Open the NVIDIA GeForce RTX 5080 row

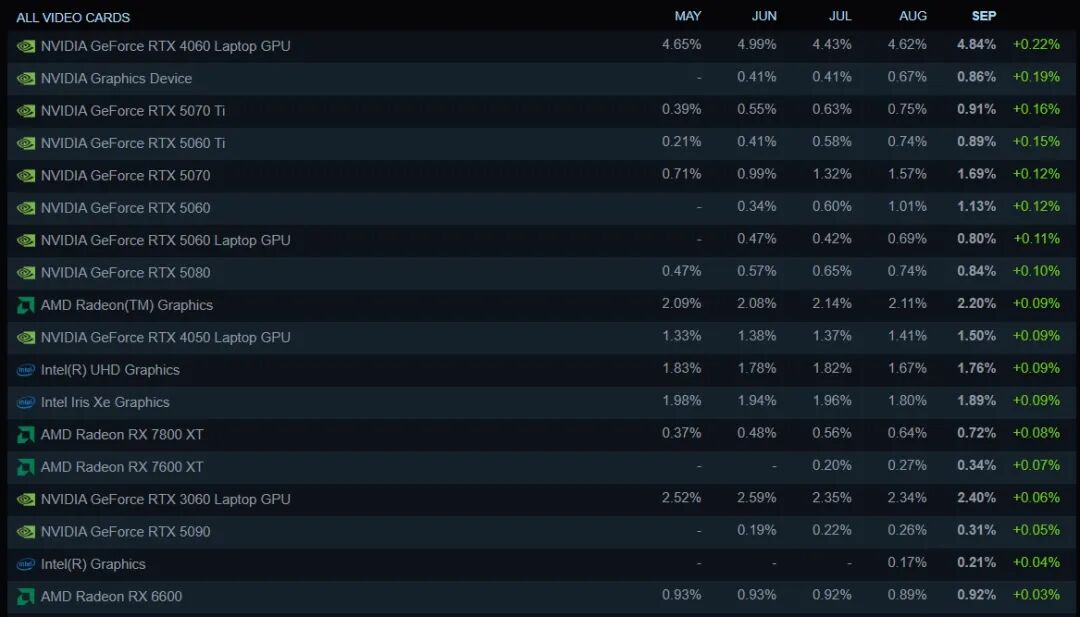click(x=540, y=273)
